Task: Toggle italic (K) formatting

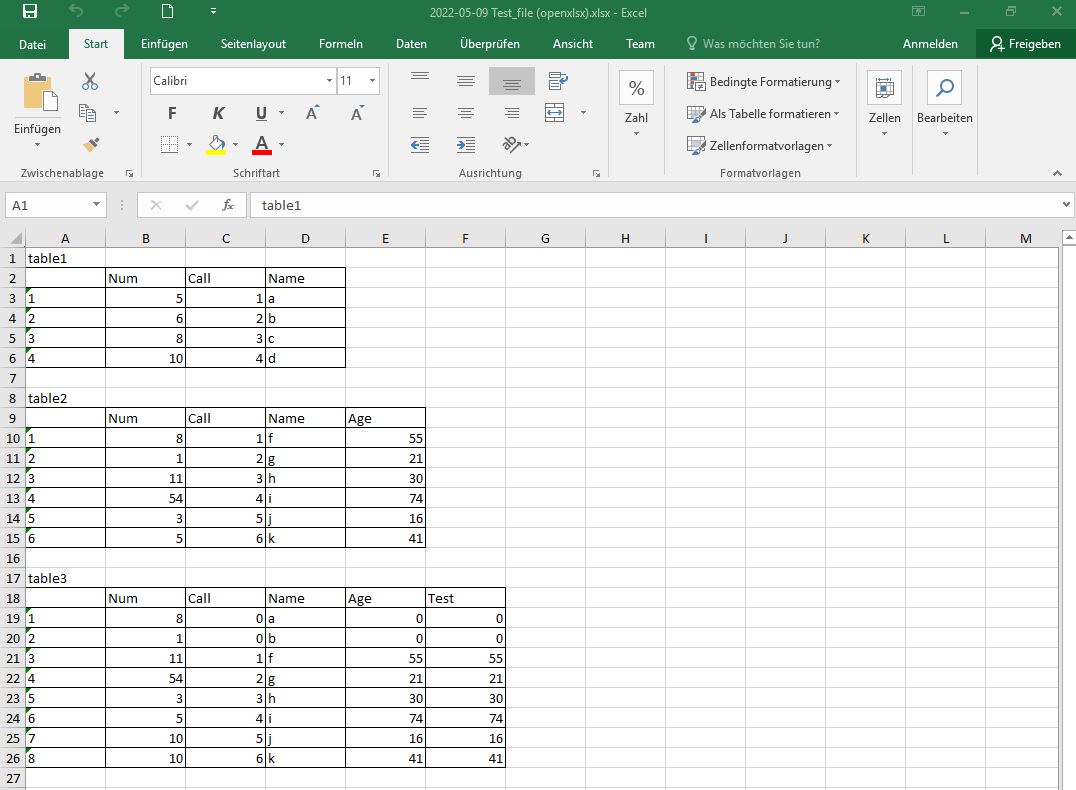Action: (x=218, y=113)
